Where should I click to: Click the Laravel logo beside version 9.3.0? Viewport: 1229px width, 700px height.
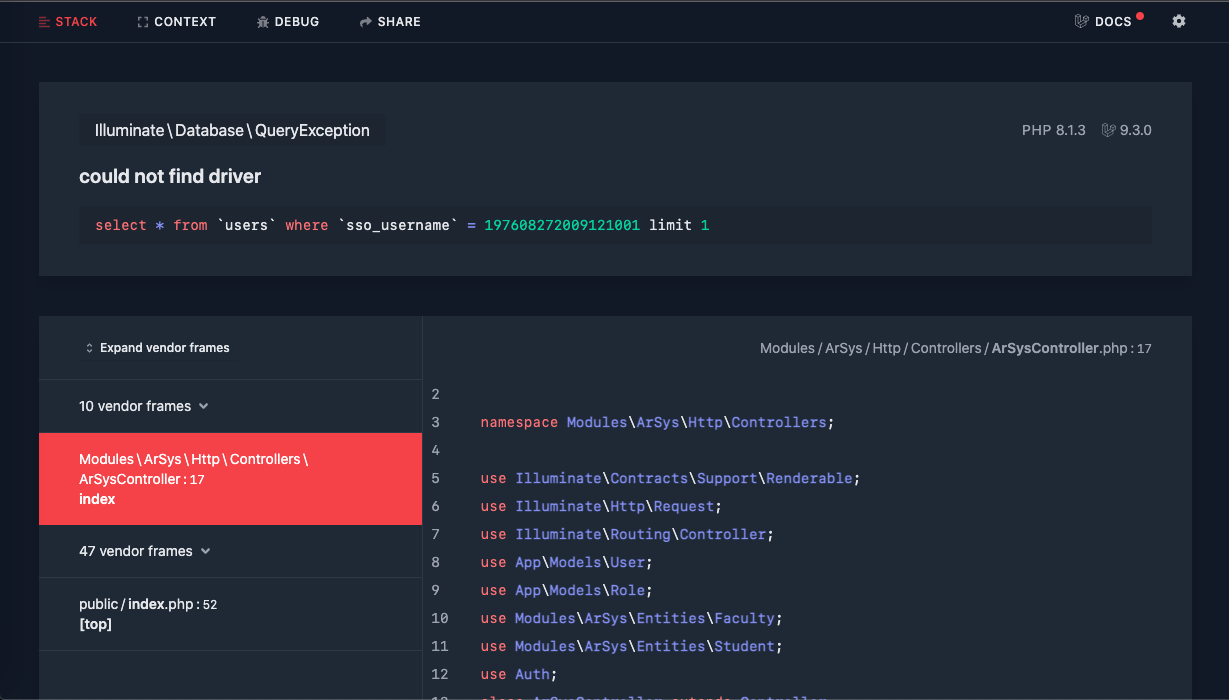click(x=1107, y=129)
